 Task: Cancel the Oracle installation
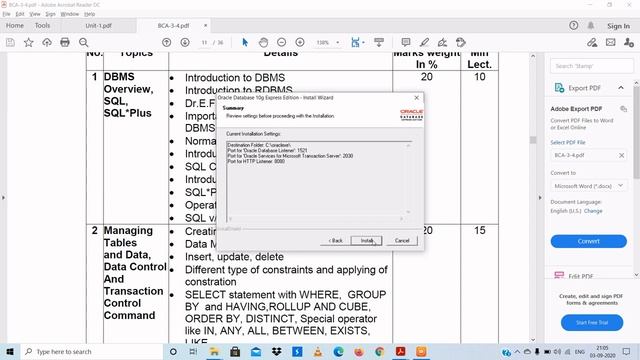[x=402, y=240]
